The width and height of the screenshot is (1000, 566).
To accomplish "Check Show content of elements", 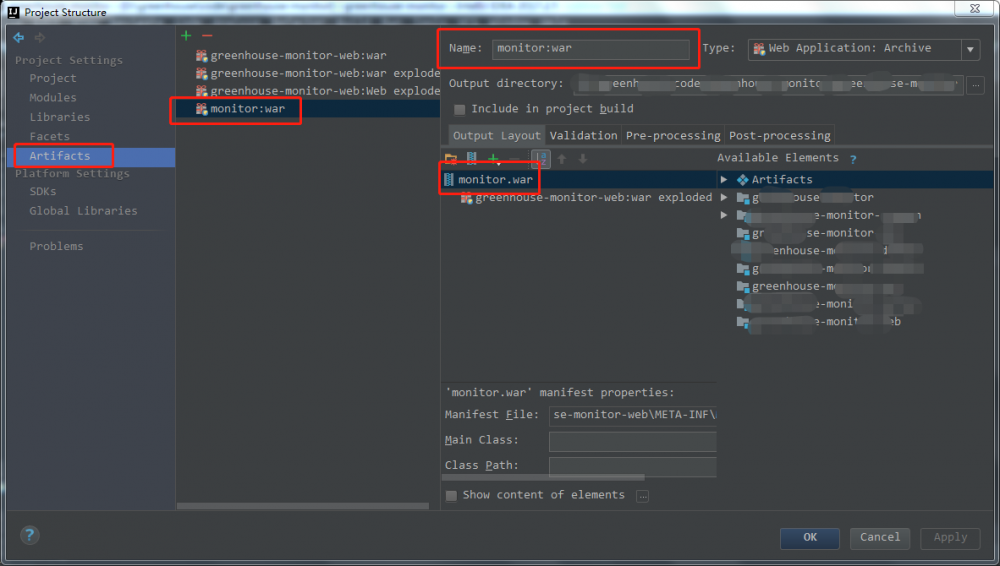I will [452, 496].
